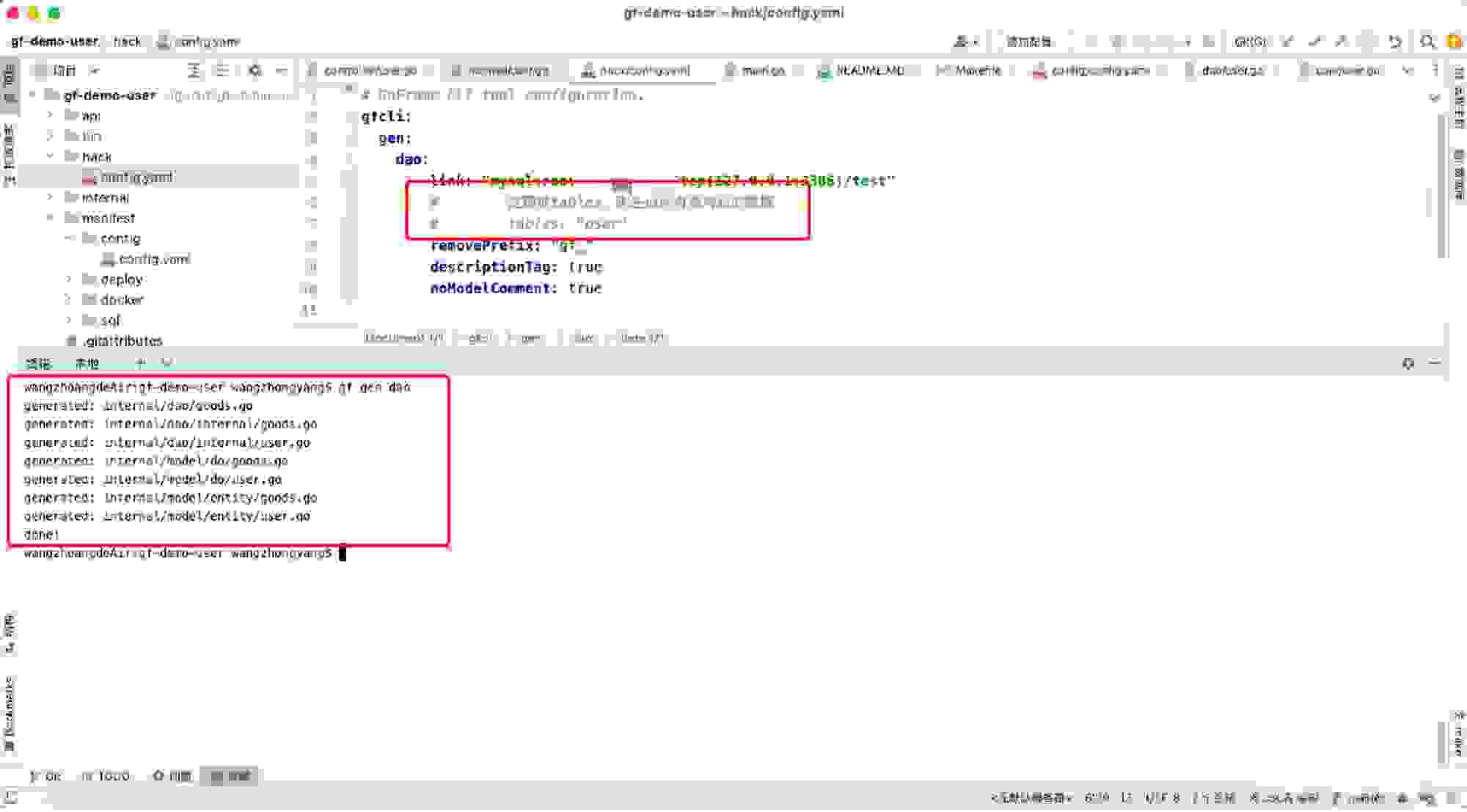Expand the internal folder
Viewport: 1467px width, 812px height.
coord(50,197)
